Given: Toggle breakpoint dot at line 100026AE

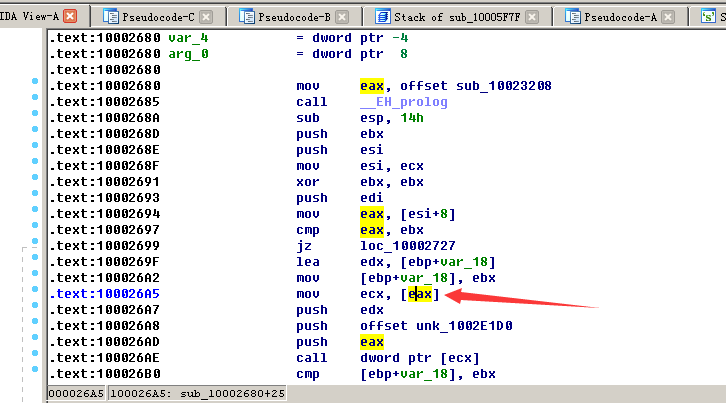Looking at the screenshot, I should pos(35,358).
